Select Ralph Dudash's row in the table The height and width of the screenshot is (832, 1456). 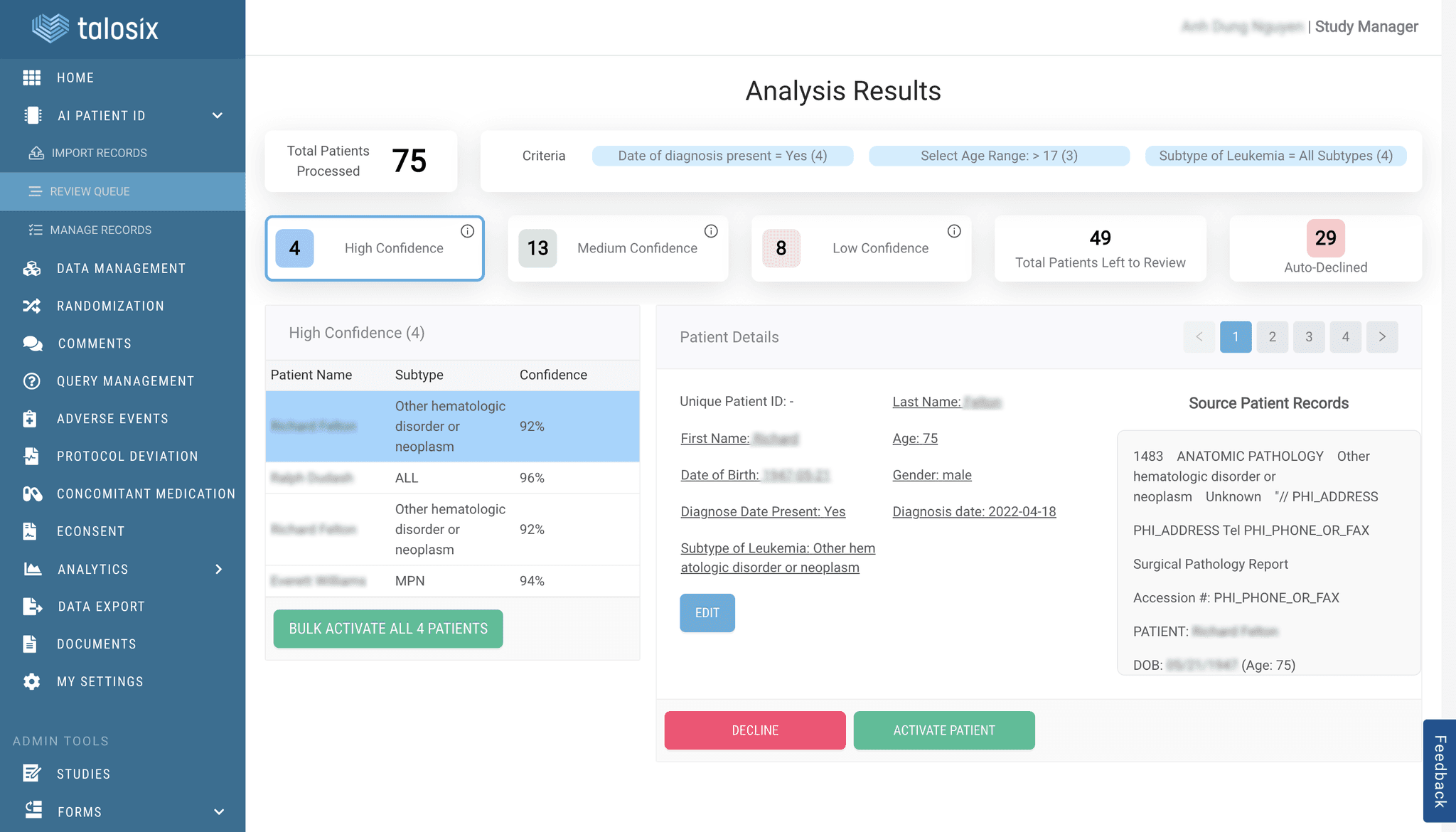point(451,477)
